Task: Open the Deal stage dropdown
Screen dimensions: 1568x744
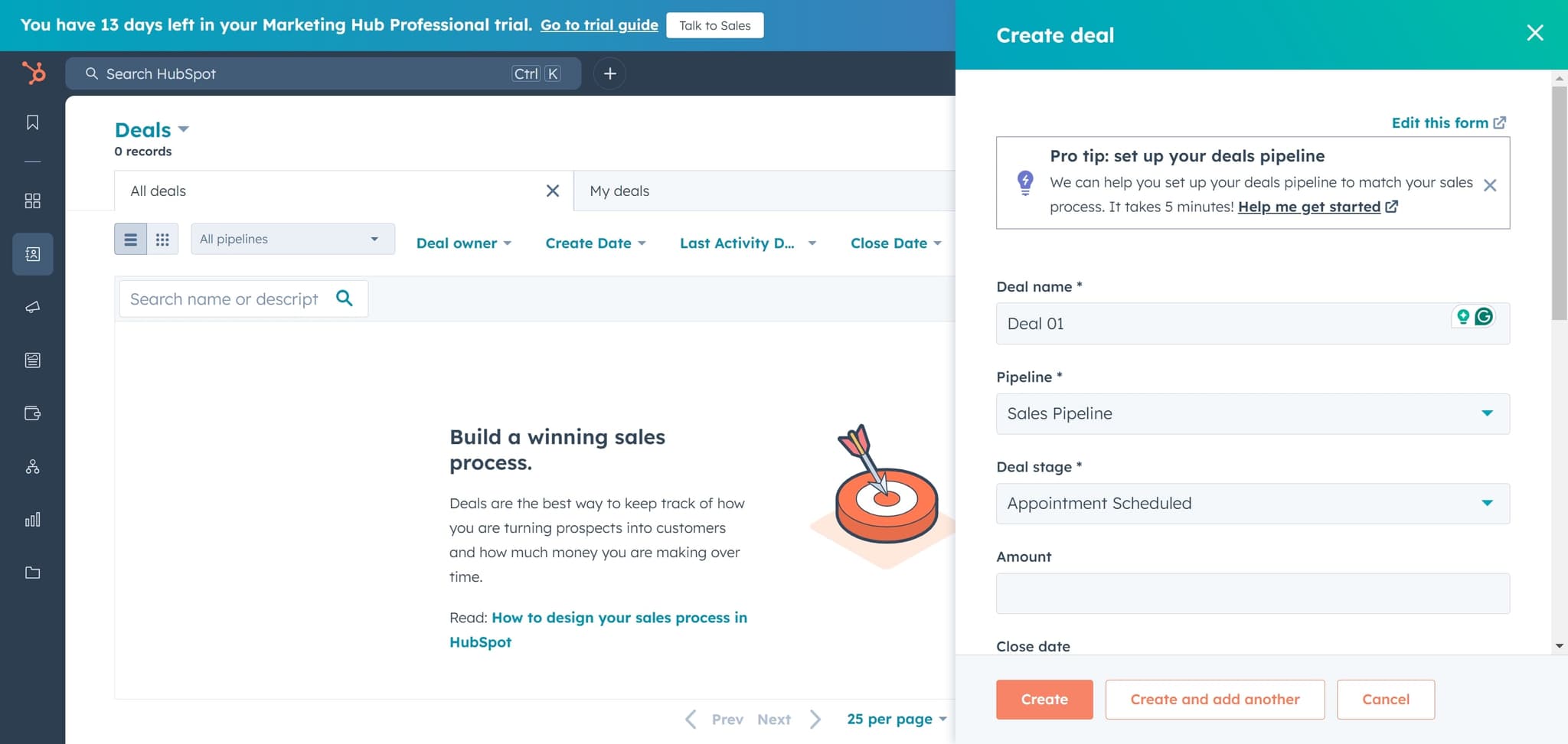Action: pos(1252,504)
